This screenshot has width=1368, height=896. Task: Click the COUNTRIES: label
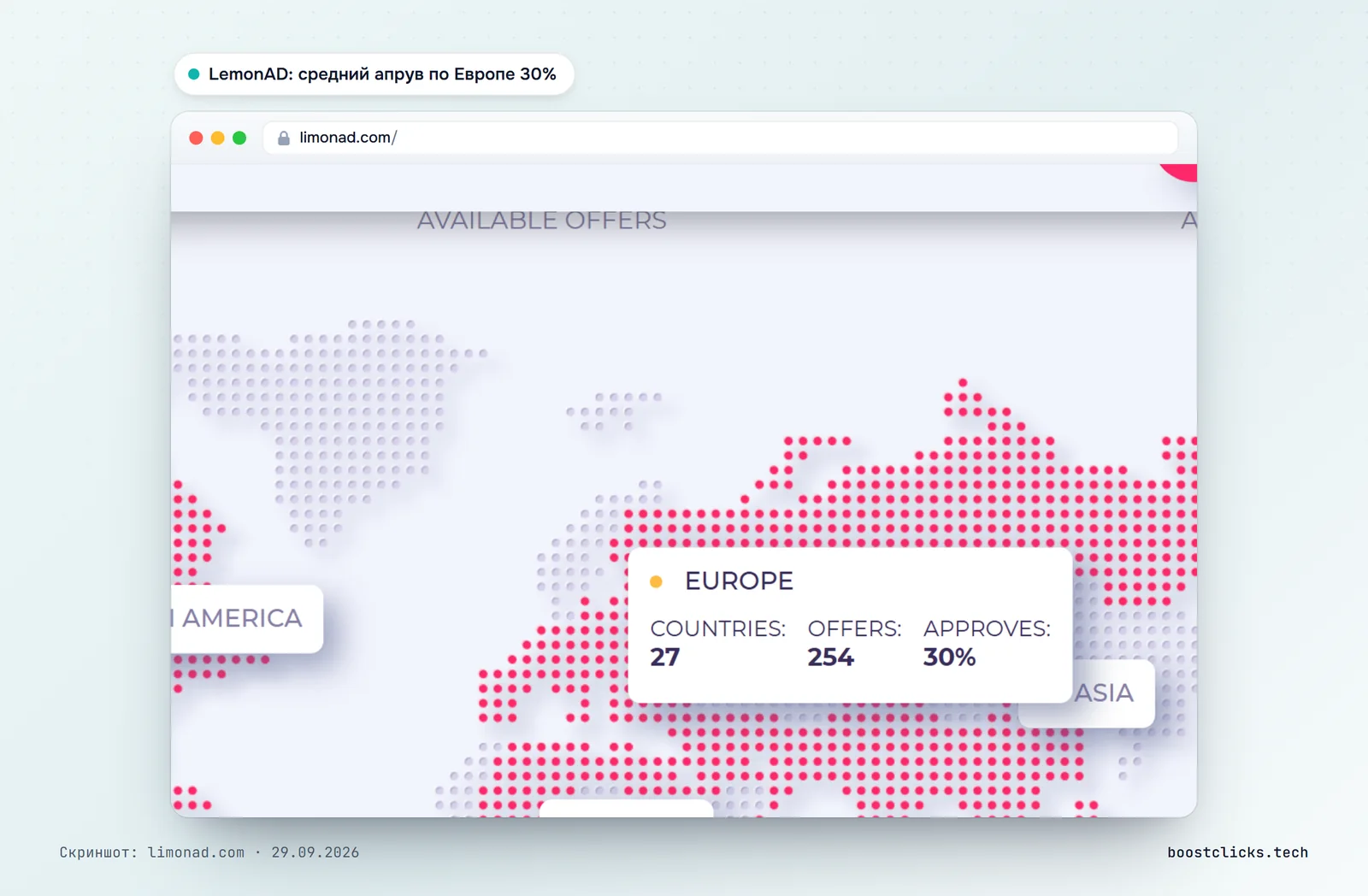coord(717,628)
